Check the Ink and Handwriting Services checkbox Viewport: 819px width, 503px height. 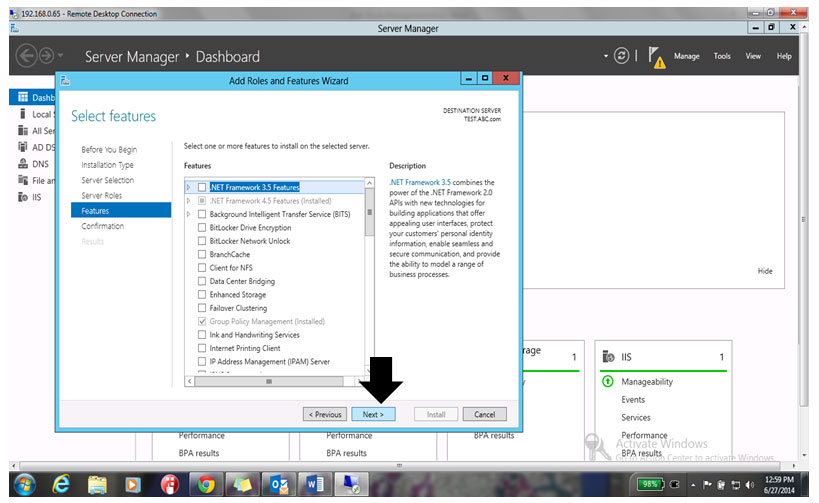(202, 335)
